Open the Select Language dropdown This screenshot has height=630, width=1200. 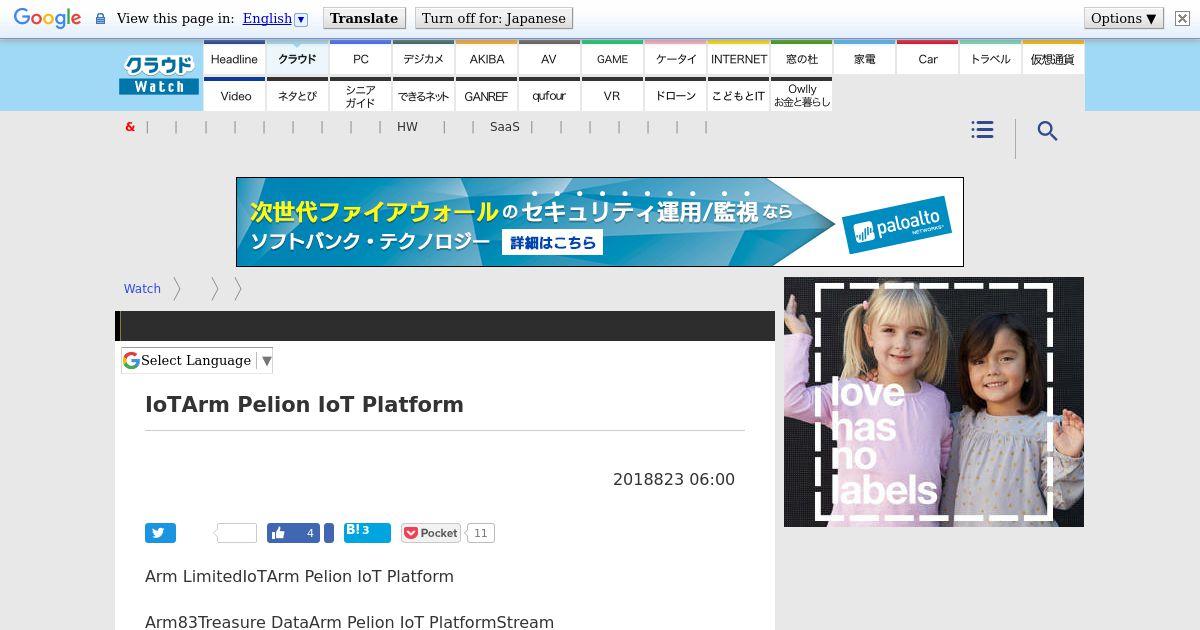pos(197,360)
